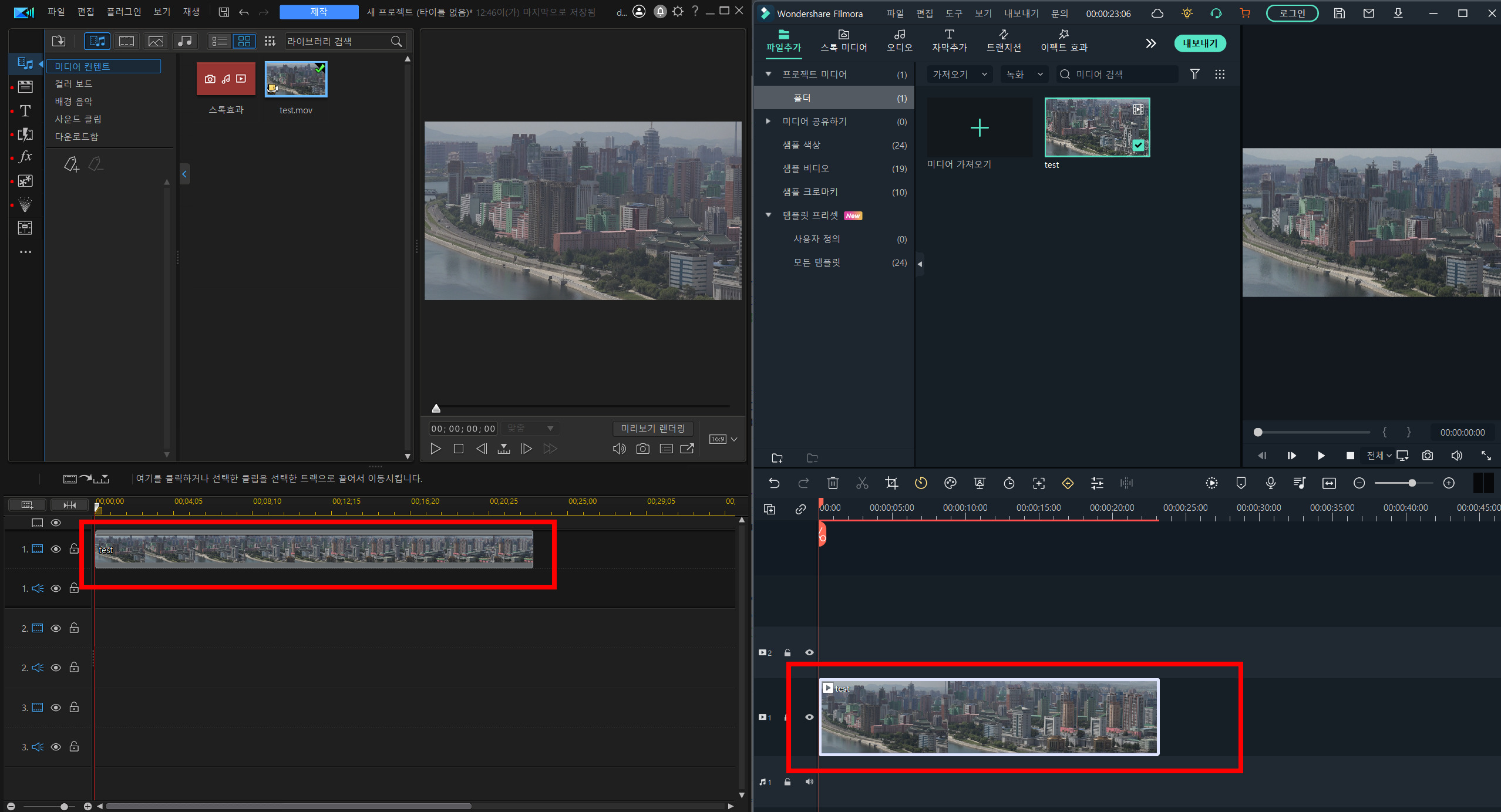Click the 미리보기 렌더링 button

click(653, 429)
